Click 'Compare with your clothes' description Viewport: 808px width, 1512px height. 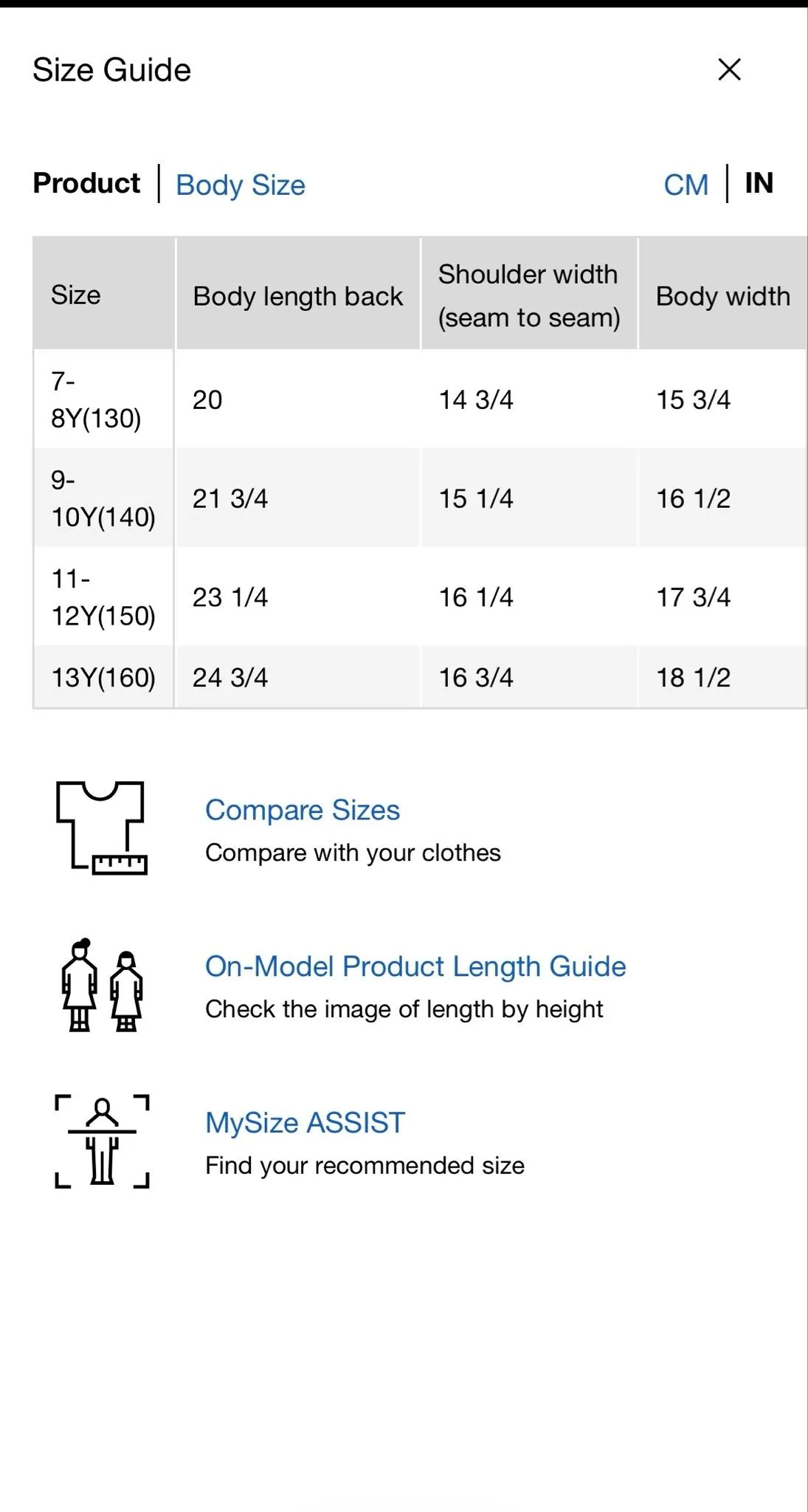[353, 853]
